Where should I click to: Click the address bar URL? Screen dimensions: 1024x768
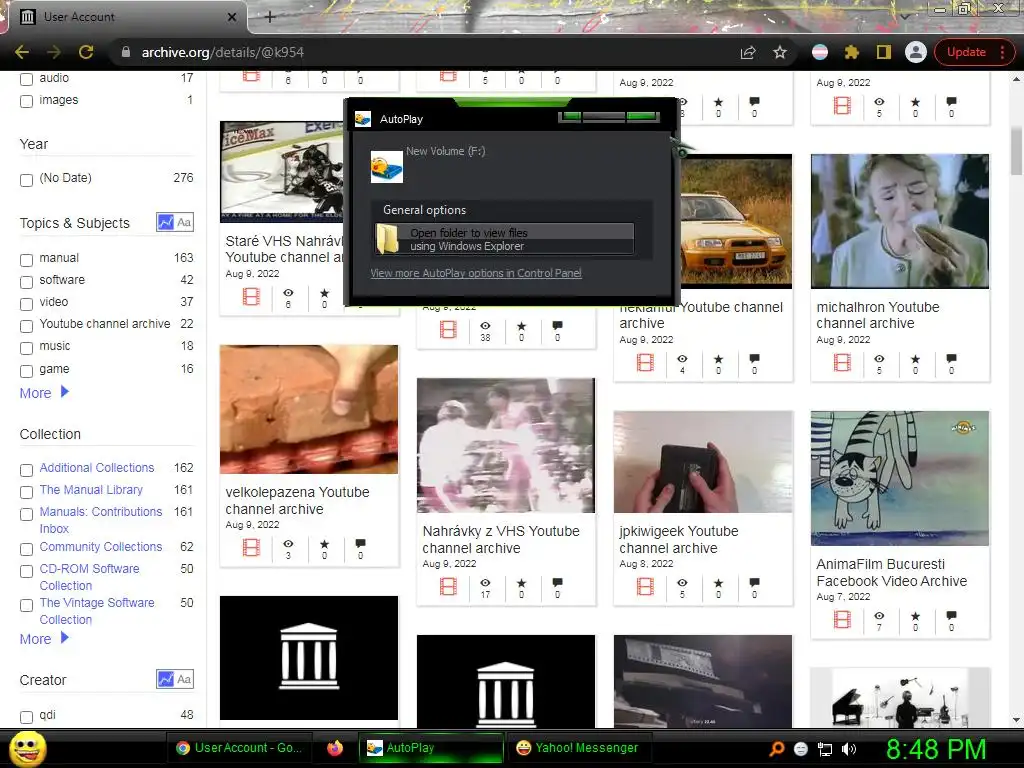tap(223, 52)
